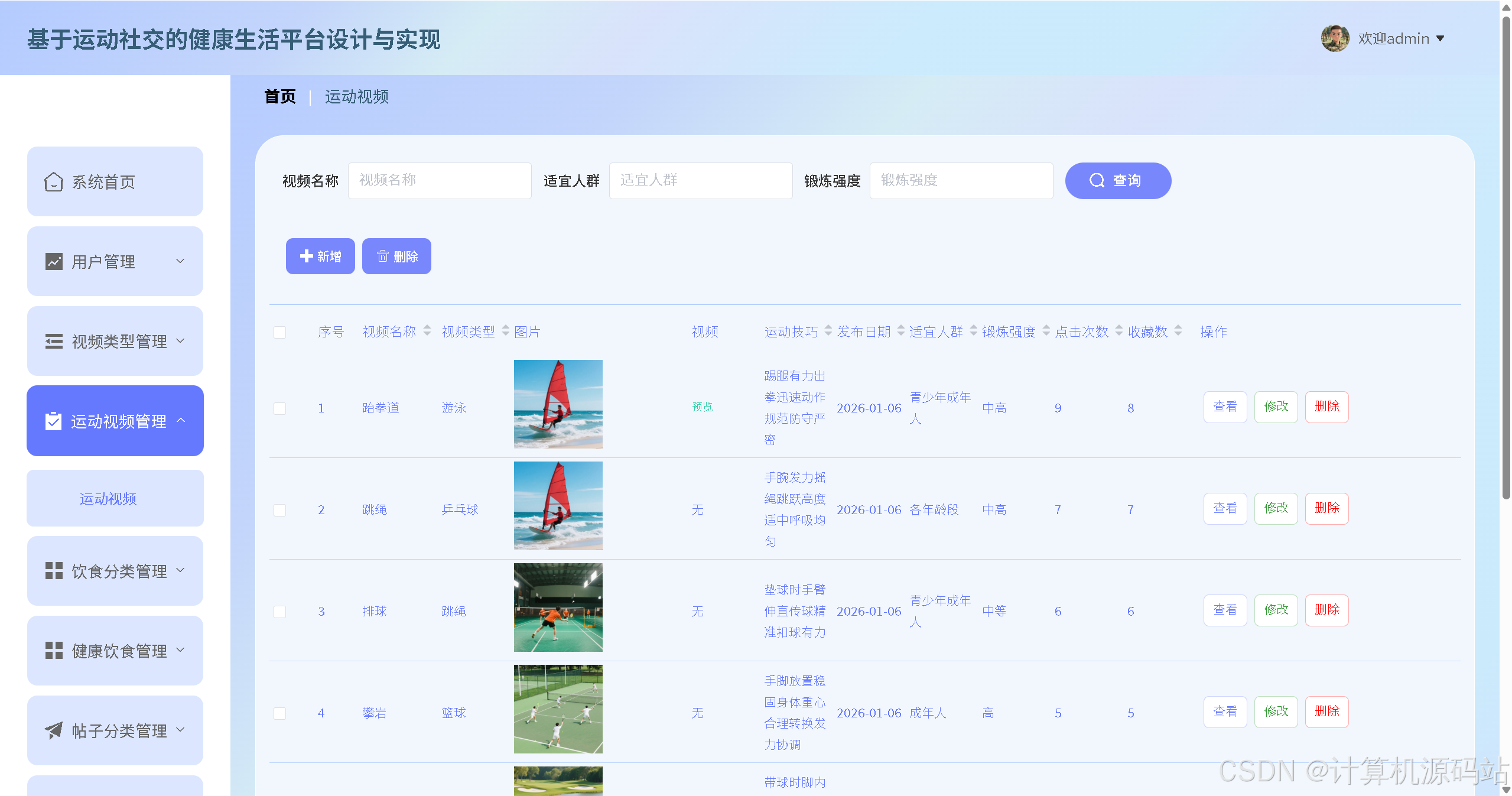Focus the 适宜人群 search field
Image resolution: width=1512 pixels, height=796 pixels.
click(x=701, y=180)
